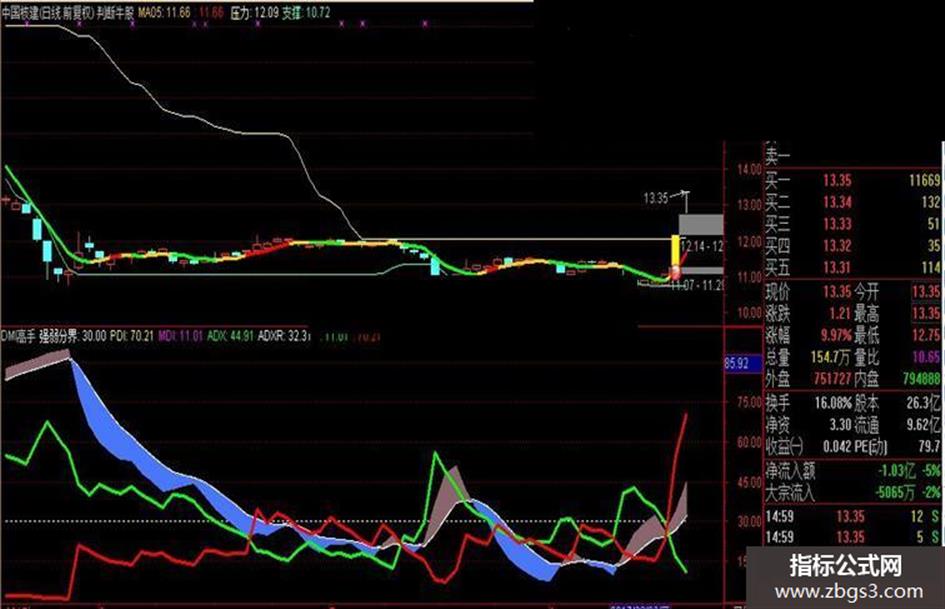Click the MDI: 11.01 reading
The width and height of the screenshot is (945, 609).
pyautogui.click(x=181, y=336)
